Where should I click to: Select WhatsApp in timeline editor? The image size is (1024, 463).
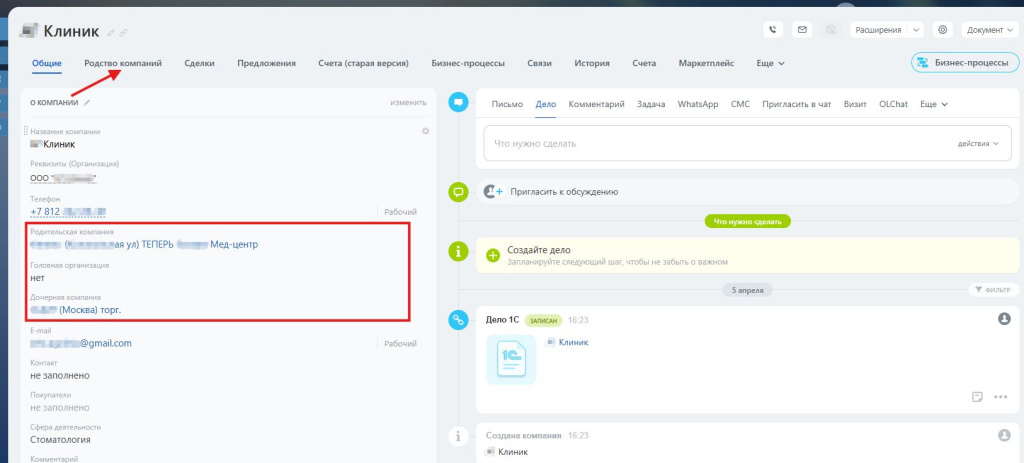[x=698, y=104]
